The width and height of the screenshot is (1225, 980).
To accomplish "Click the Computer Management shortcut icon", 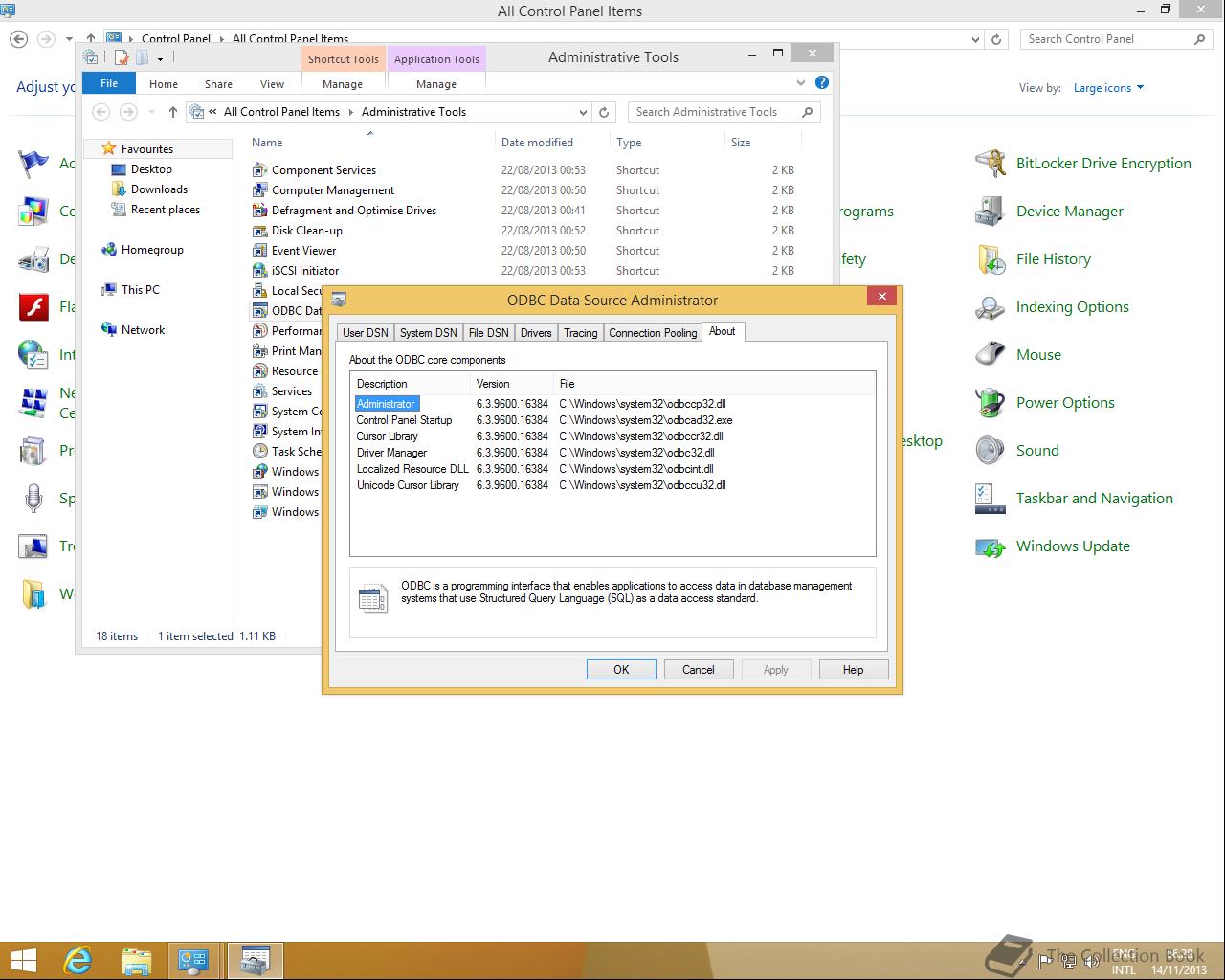I will [x=259, y=190].
